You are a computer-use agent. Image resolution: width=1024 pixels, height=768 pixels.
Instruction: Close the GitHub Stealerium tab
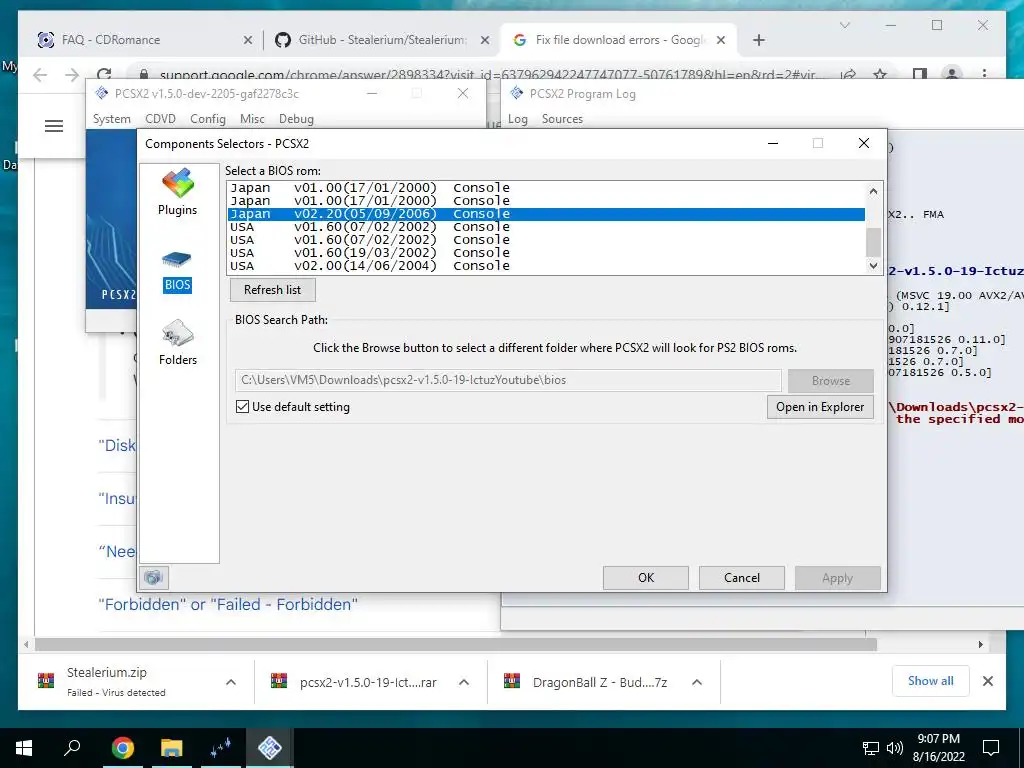coord(485,40)
